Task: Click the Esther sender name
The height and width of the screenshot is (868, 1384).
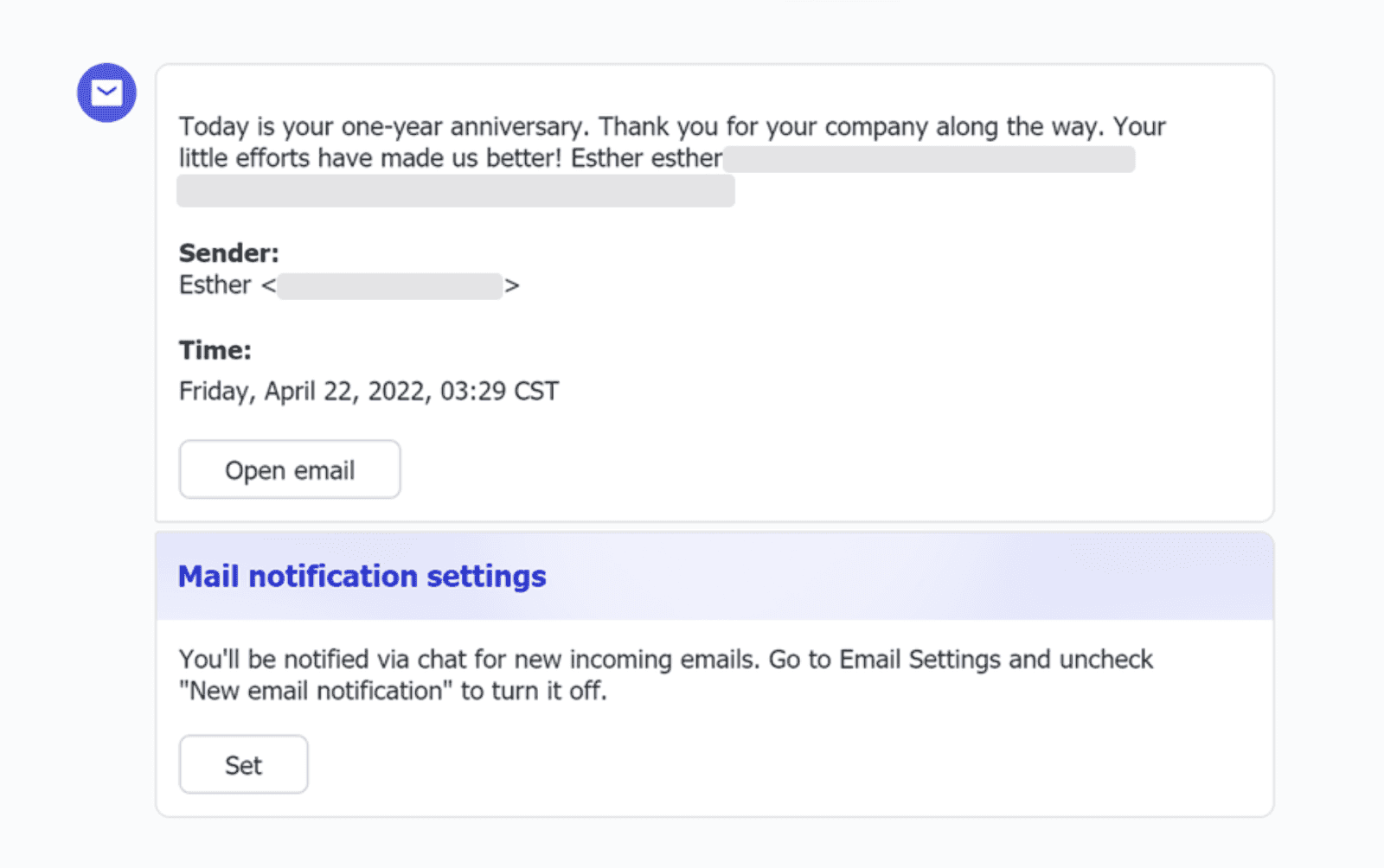Action: click(214, 284)
